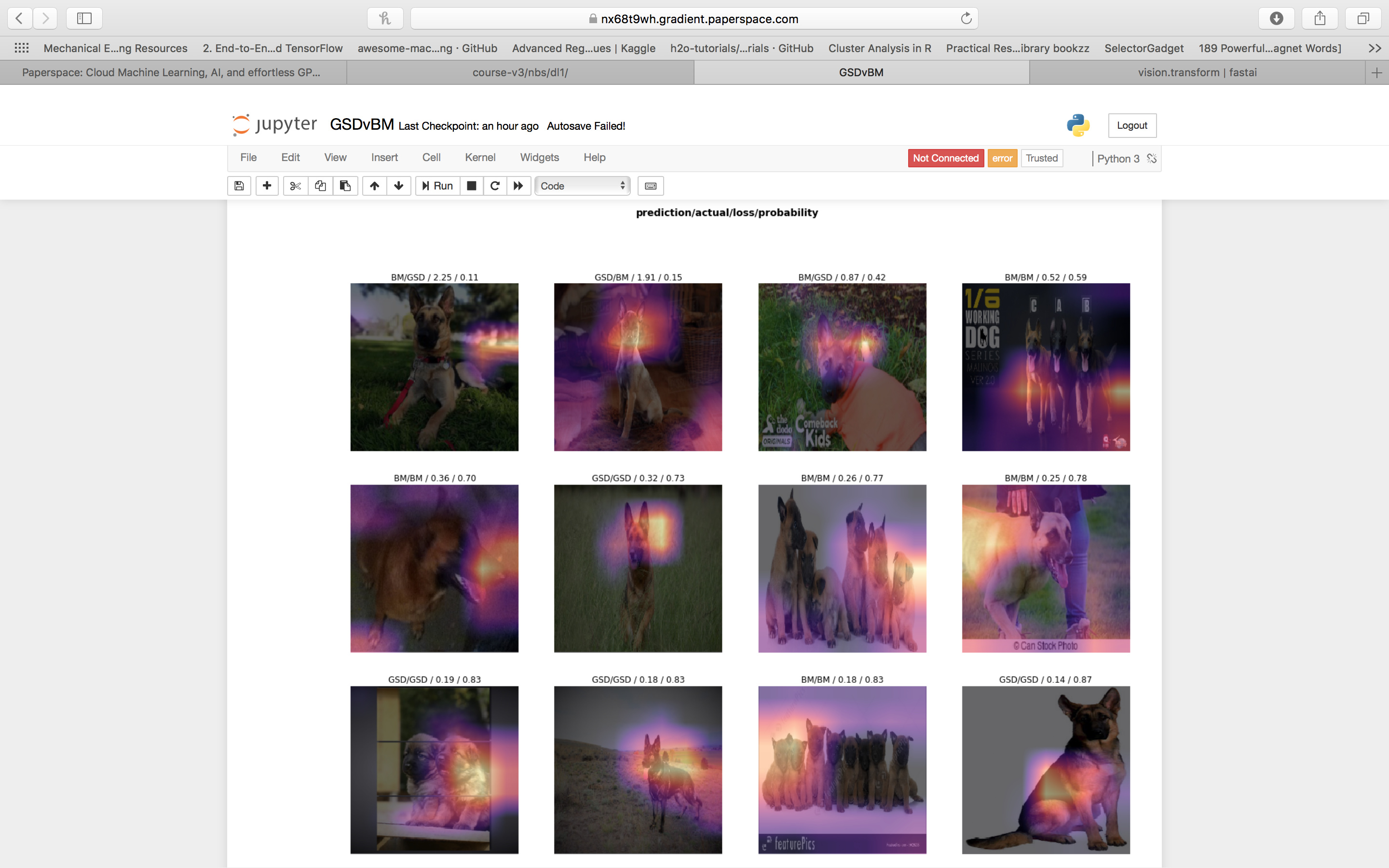Click the Logout button
Image resolution: width=1389 pixels, height=868 pixels.
coord(1131,125)
